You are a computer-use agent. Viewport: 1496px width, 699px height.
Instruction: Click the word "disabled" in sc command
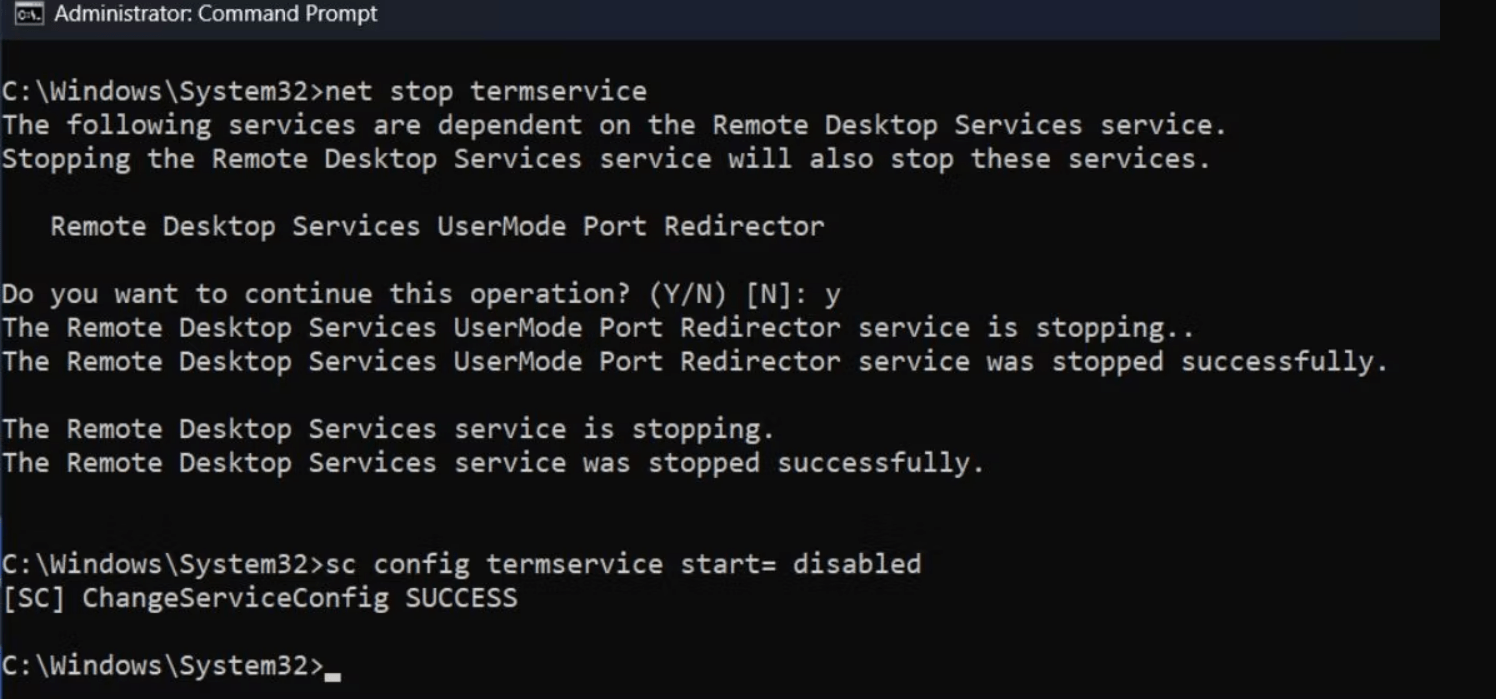856,565
